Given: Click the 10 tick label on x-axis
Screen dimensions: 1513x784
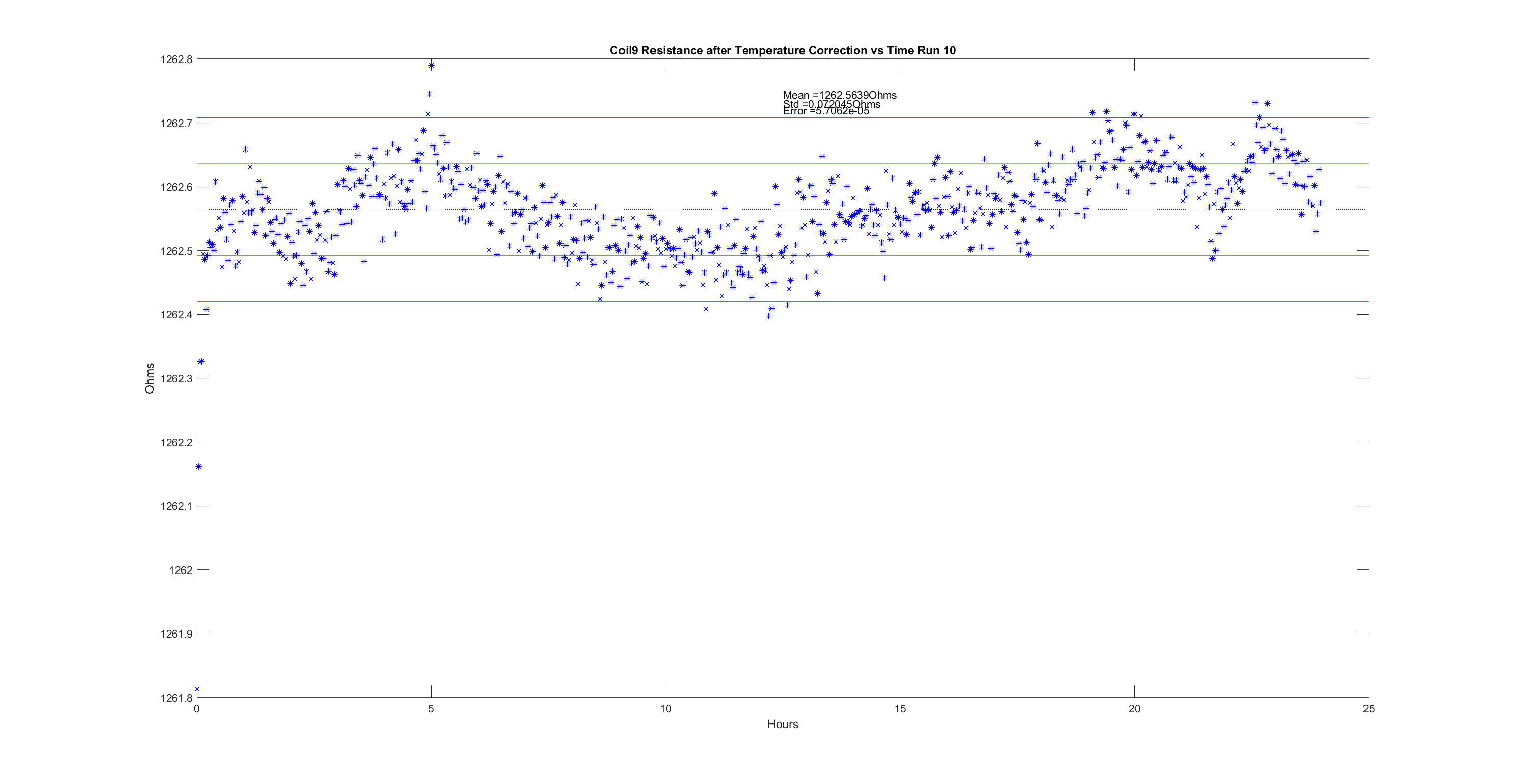Looking at the screenshot, I should pyautogui.click(x=665, y=709).
